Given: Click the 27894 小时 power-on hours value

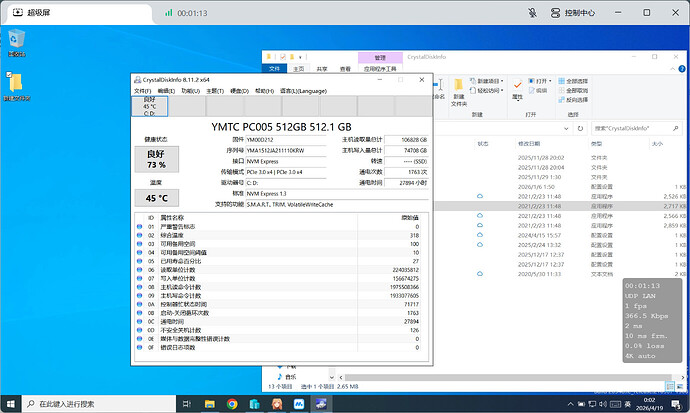Looking at the screenshot, I should [406, 183].
